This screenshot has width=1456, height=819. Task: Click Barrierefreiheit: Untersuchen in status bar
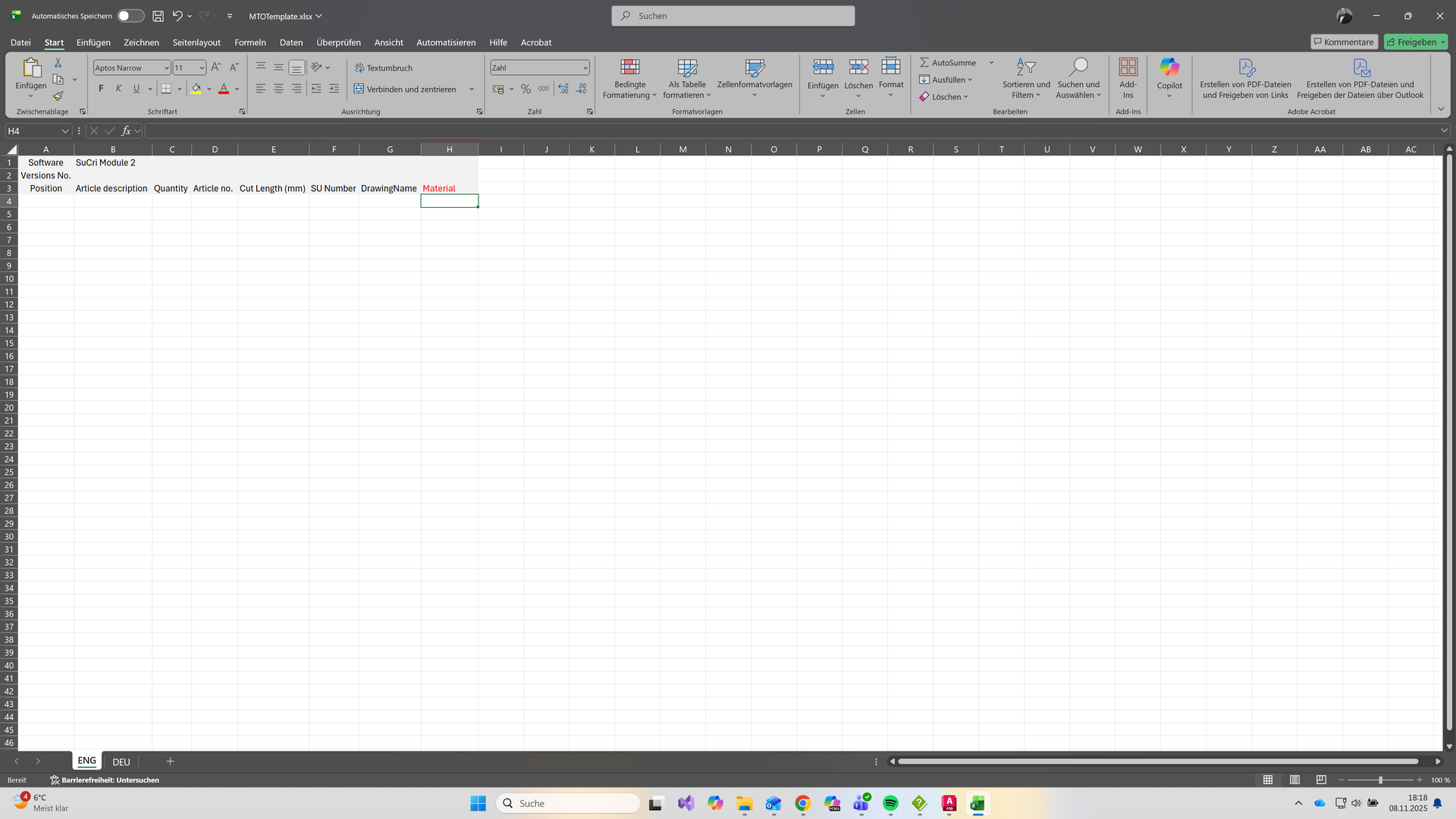click(x=105, y=780)
